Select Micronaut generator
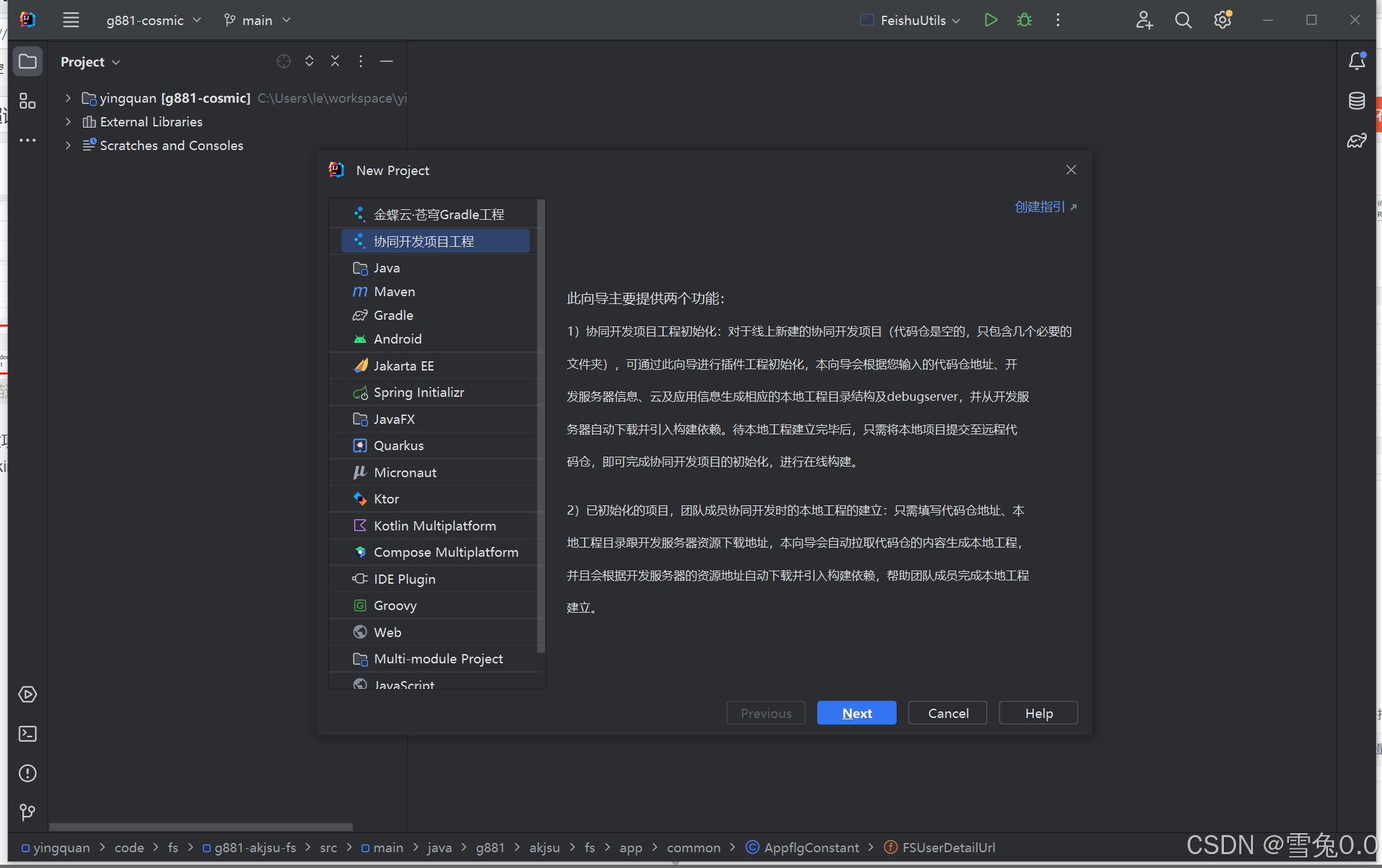This screenshot has height=868, width=1382. (x=435, y=472)
